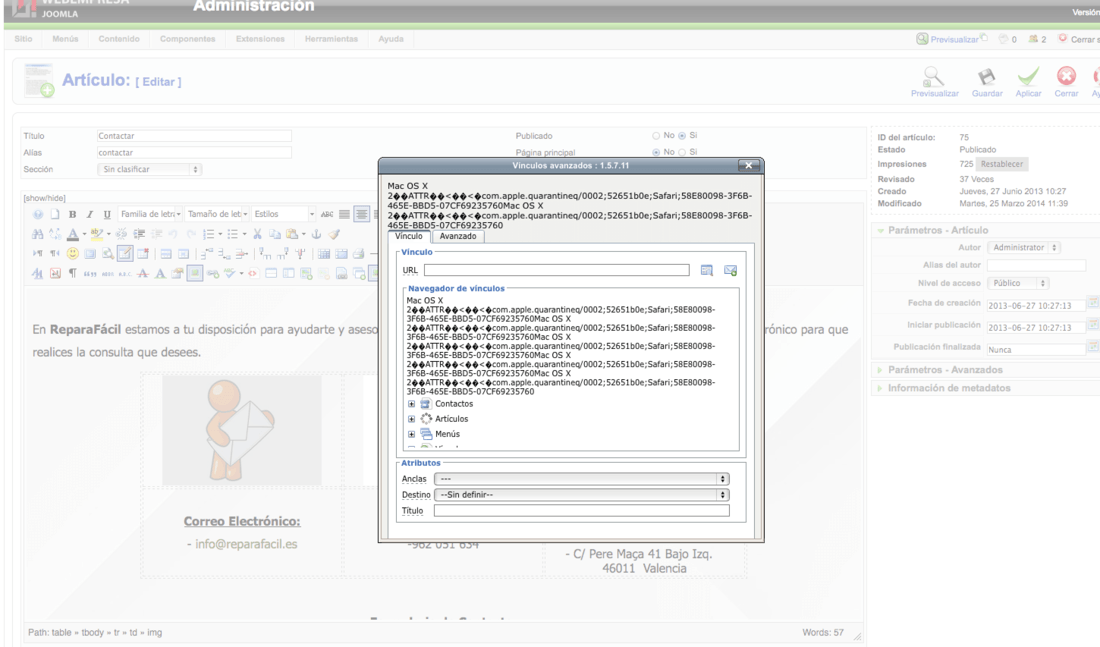The width and height of the screenshot is (1100, 647).
Task: Open the Nivel de acceso dropdown
Action: coord(1018,283)
